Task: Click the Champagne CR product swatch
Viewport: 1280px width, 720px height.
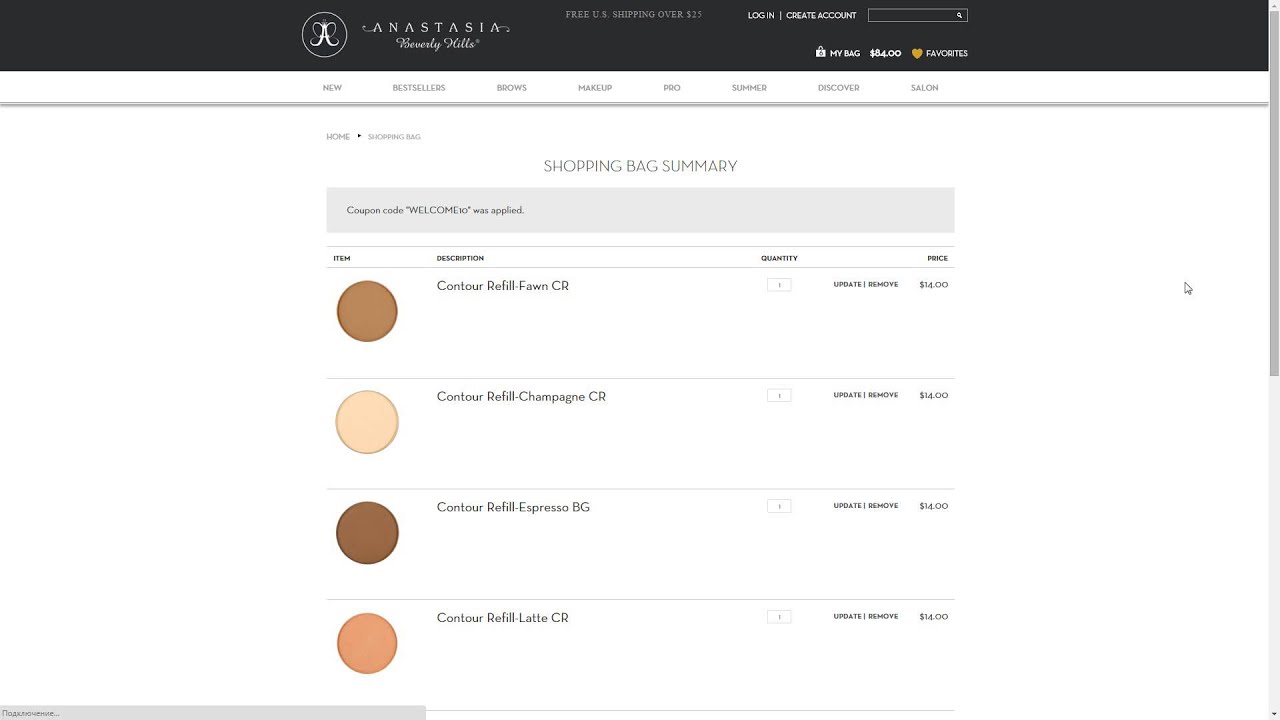Action: tap(367, 422)
